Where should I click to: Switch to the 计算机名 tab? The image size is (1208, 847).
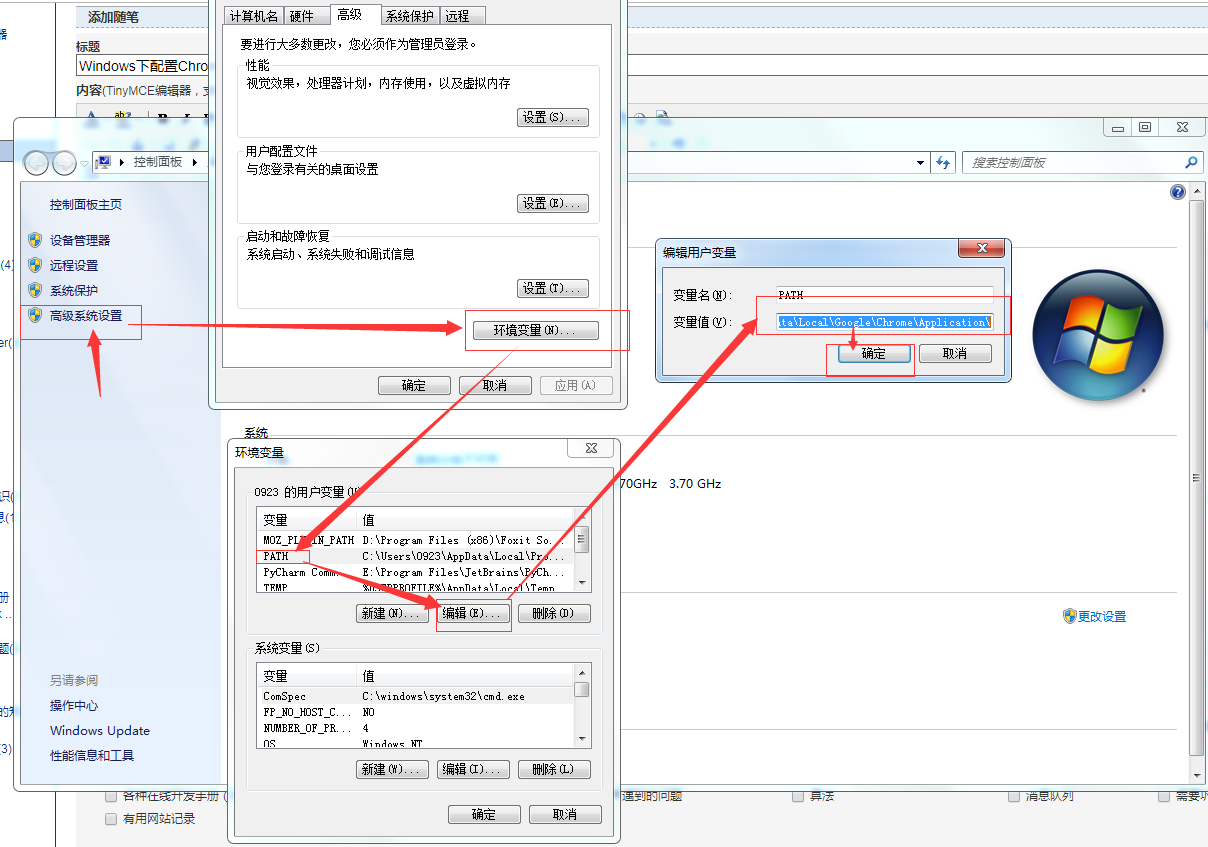click(x=258, y=15)
